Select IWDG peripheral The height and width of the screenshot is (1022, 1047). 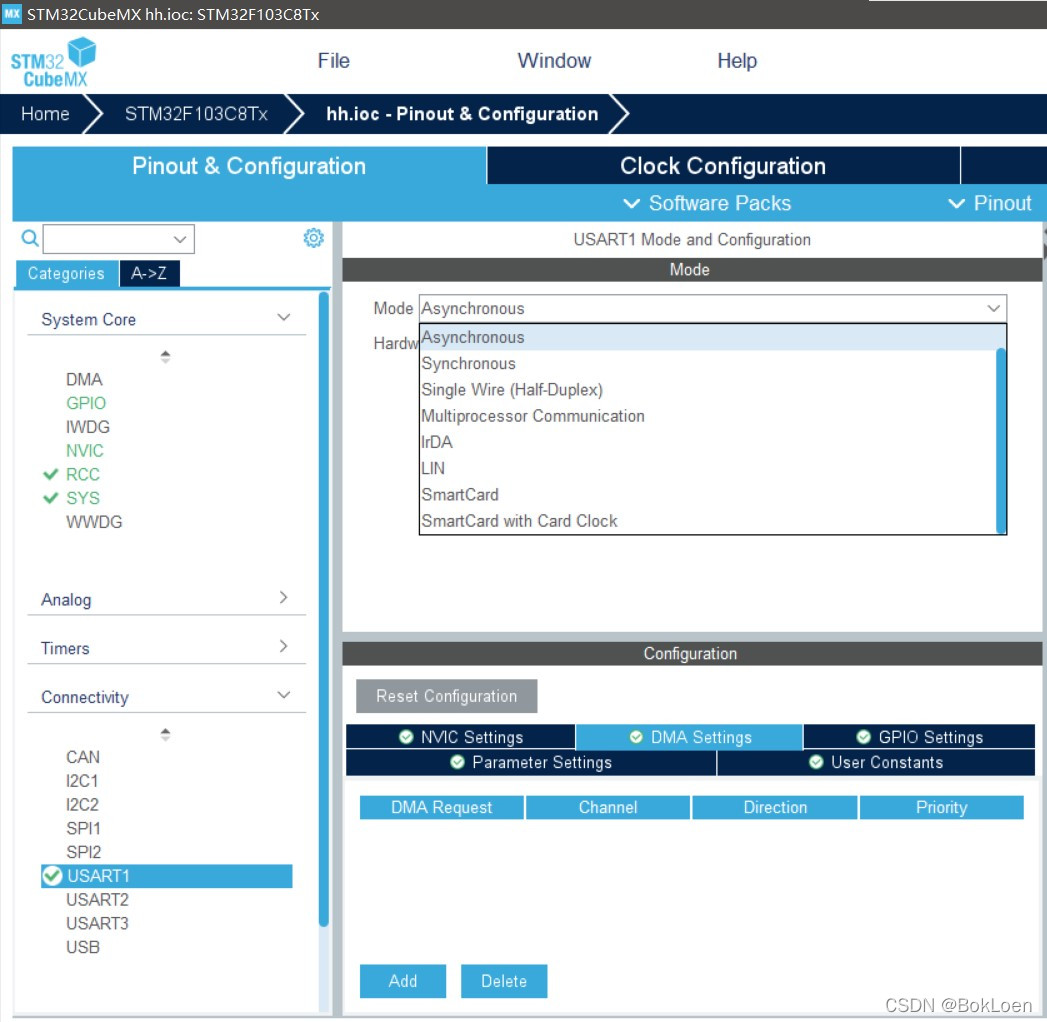click(x=87, y=427)
